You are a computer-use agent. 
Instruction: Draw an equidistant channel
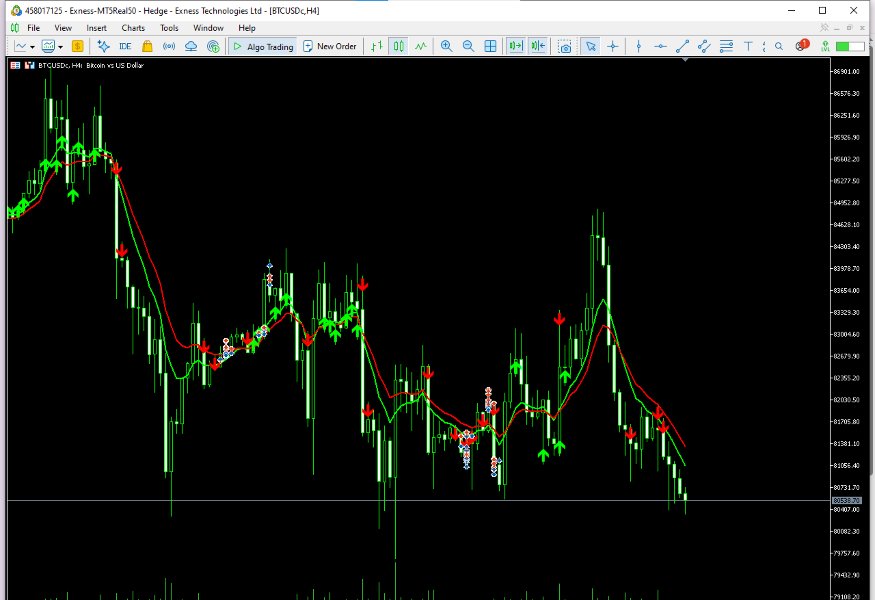pos(704,46)
